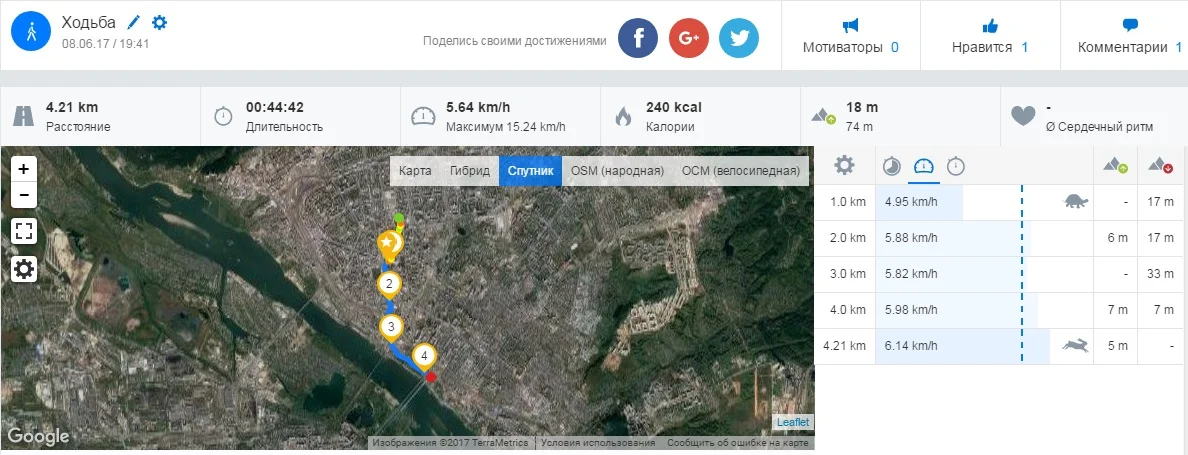Click the Google logo on map
The image size is (1188, 455).
pyautogui.click(x=38, y=437)
